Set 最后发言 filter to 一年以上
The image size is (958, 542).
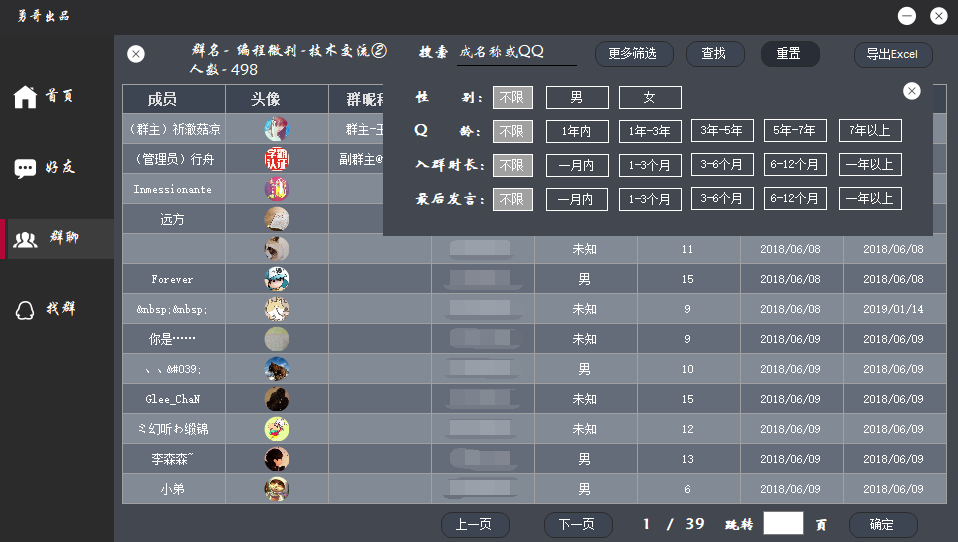tap(870, 199)
